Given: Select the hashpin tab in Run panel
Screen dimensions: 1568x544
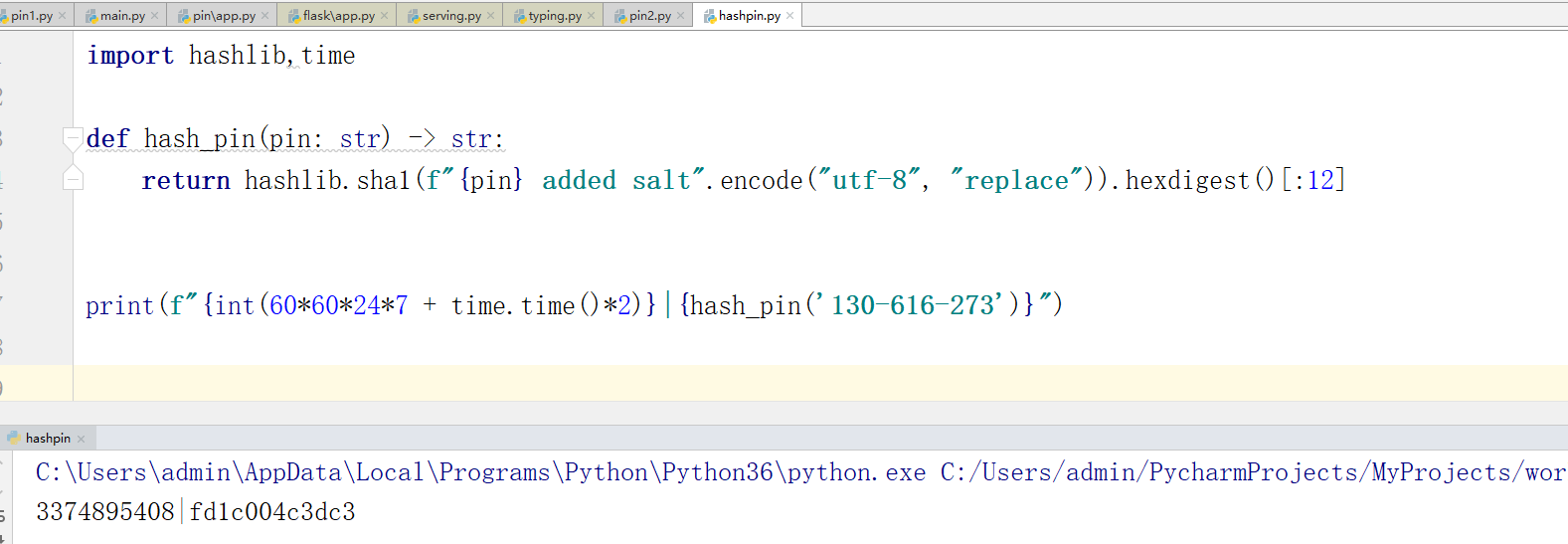Looking at the screenshot, I should (x=47, y=439).
